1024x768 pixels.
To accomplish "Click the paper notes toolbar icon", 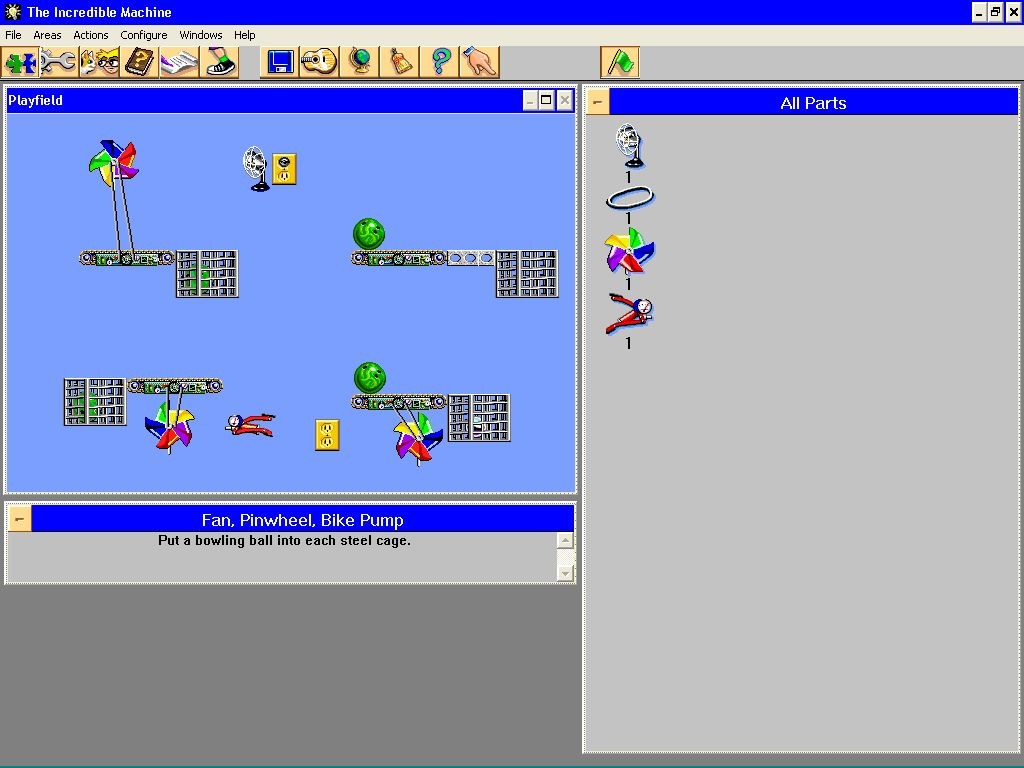I will (x=179, y=63).
